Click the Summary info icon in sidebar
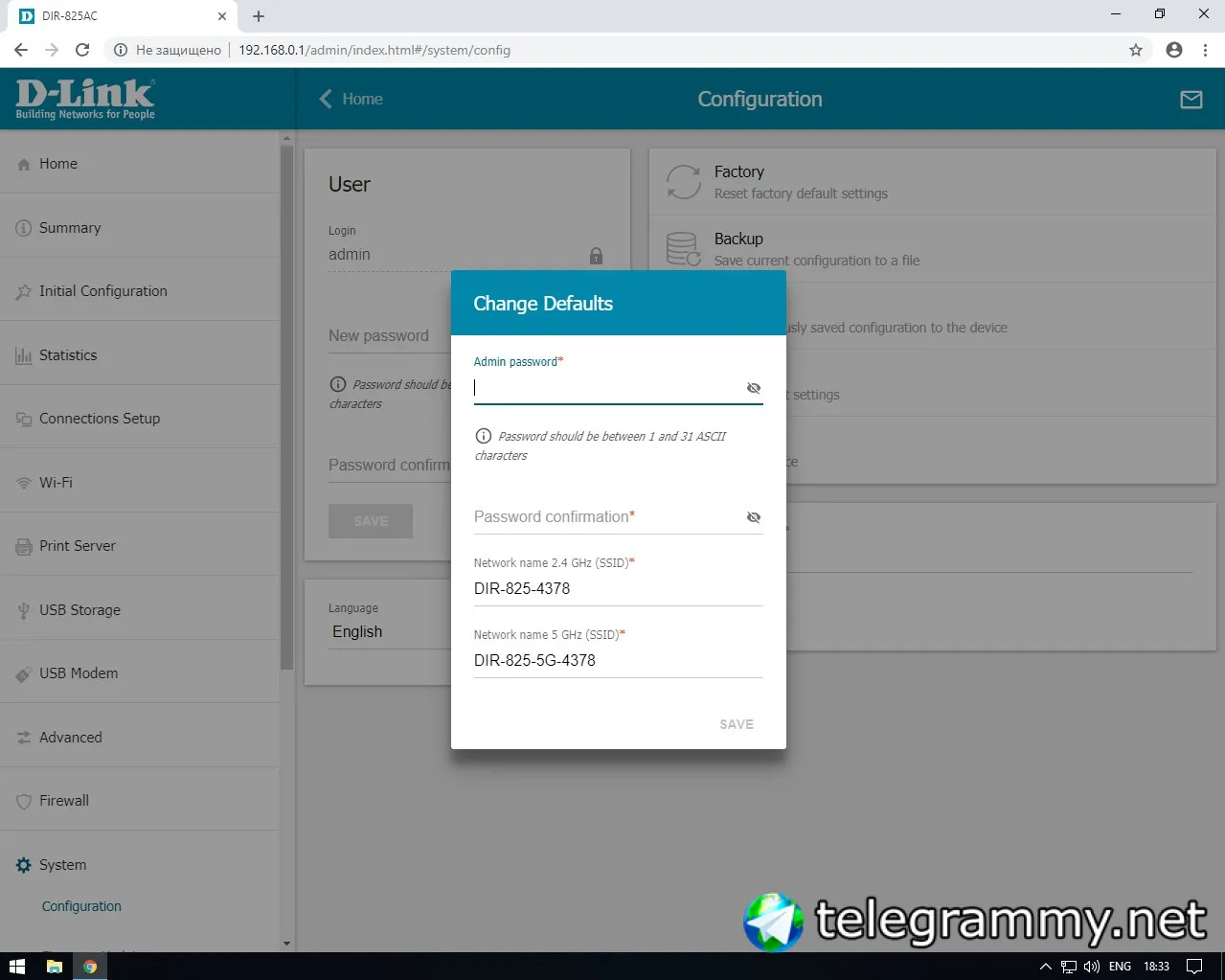This screenshot has height=980, width=1225. (24, 228)
